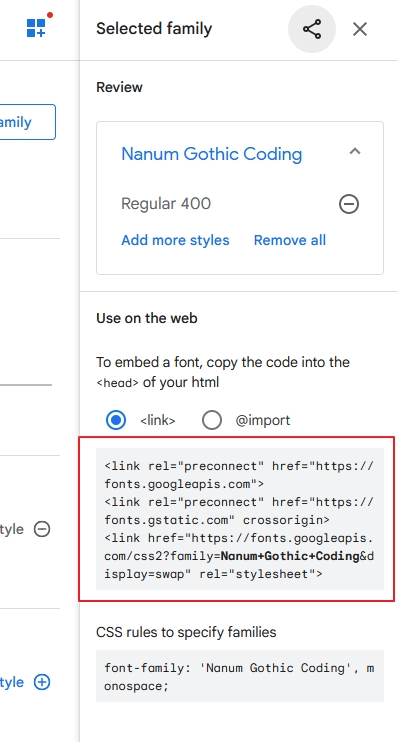
Task: Click the partially visible family button
Action: tap(27, 122)
